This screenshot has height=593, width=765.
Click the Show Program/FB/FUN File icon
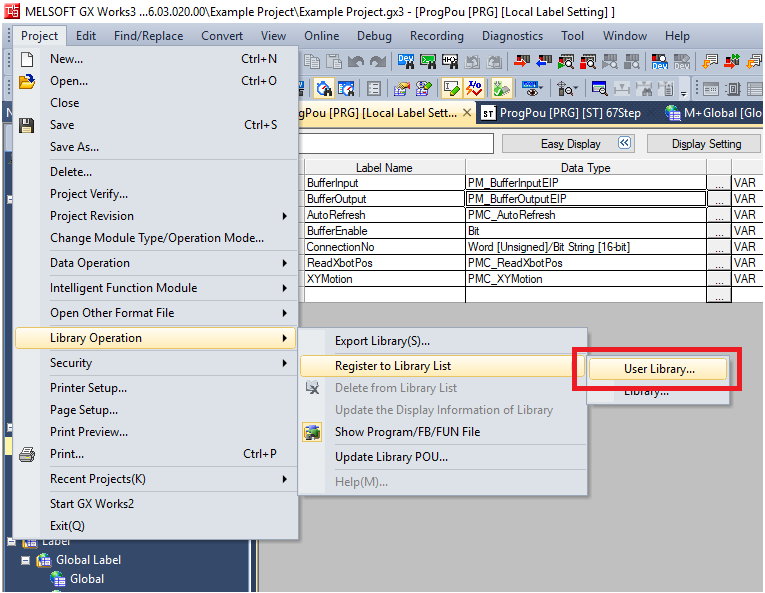pyautogui.click(x=313, y=432)
